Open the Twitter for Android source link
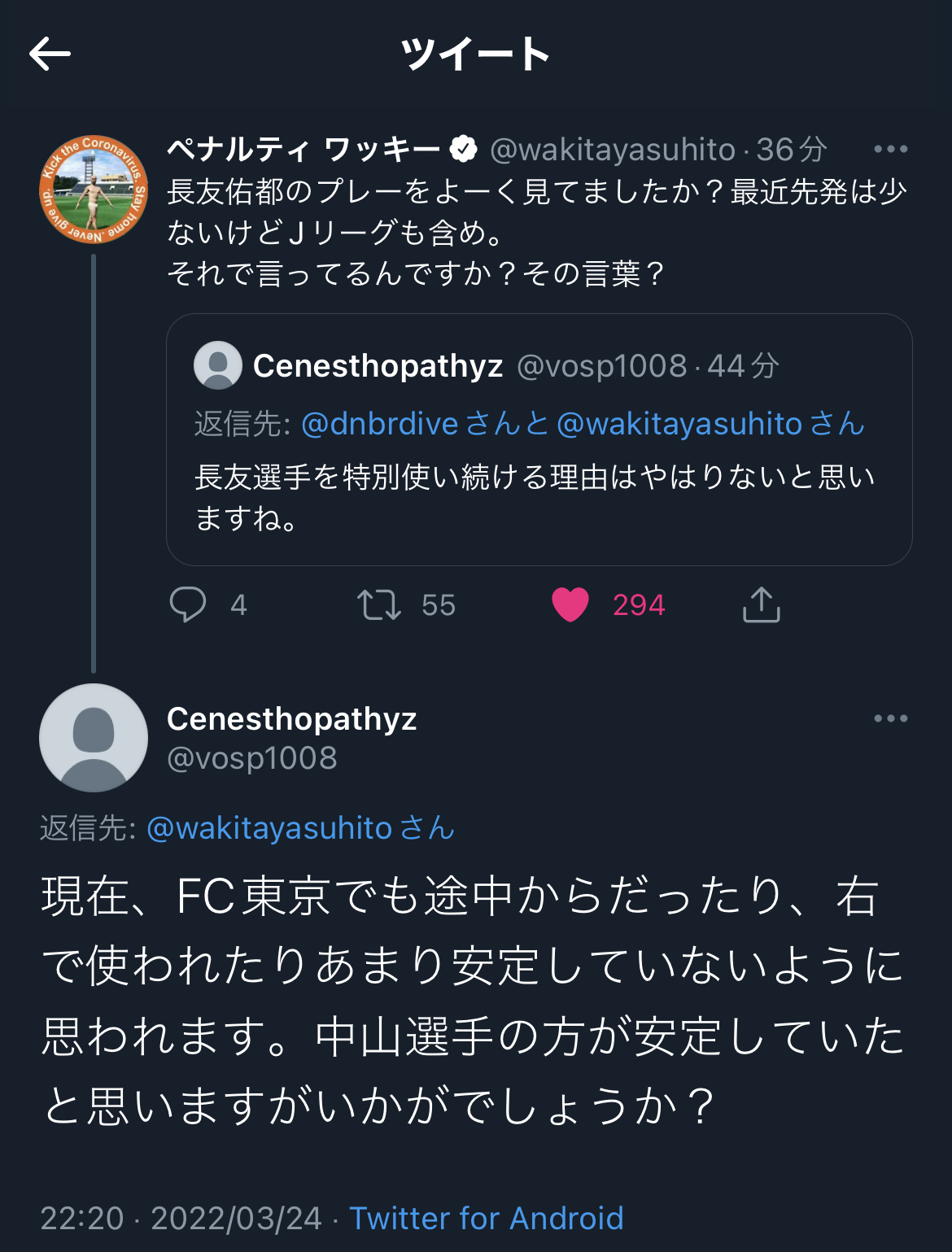The height and width of the screenshot is (1252, 952). pyautogui.click(x=487, y=1218)
